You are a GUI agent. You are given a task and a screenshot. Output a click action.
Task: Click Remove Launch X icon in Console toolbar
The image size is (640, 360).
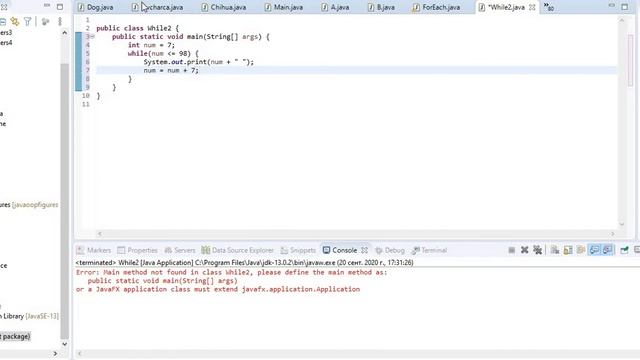[524, 250]
